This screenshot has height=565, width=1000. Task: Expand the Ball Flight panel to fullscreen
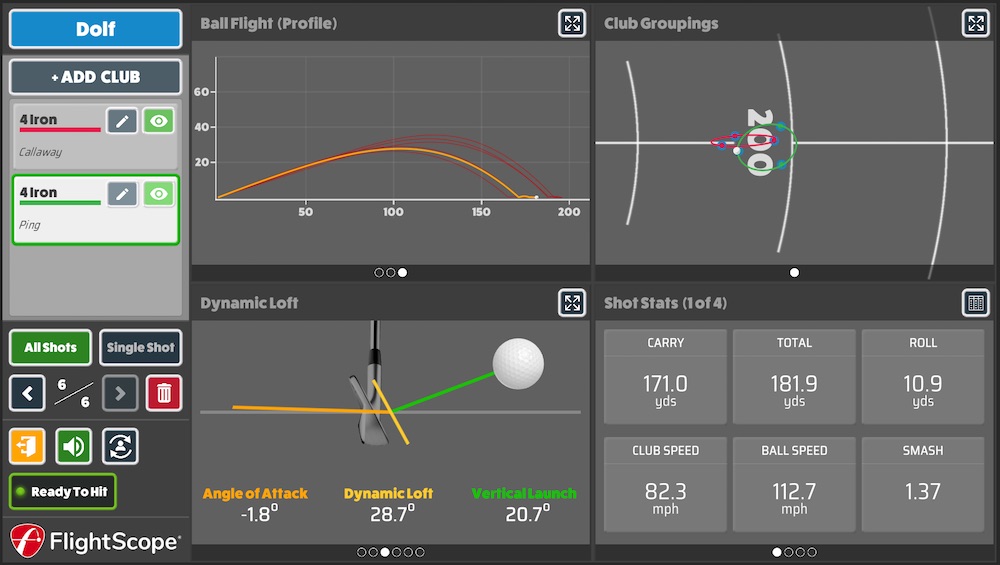coord(571,24)
